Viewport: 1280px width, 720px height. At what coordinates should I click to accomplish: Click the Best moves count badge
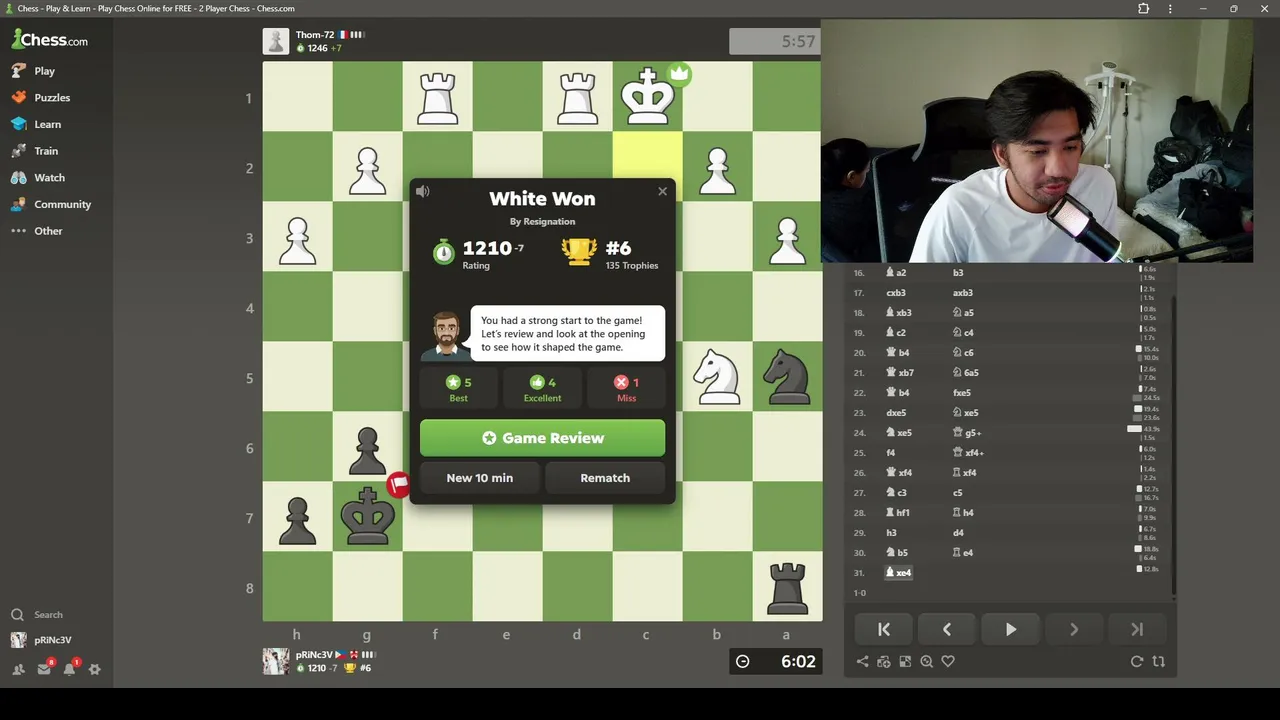[x=458, y=388]
